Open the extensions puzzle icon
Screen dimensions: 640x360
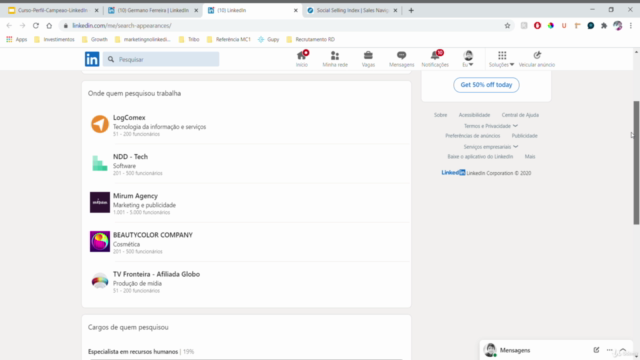[x=604, y=26]
